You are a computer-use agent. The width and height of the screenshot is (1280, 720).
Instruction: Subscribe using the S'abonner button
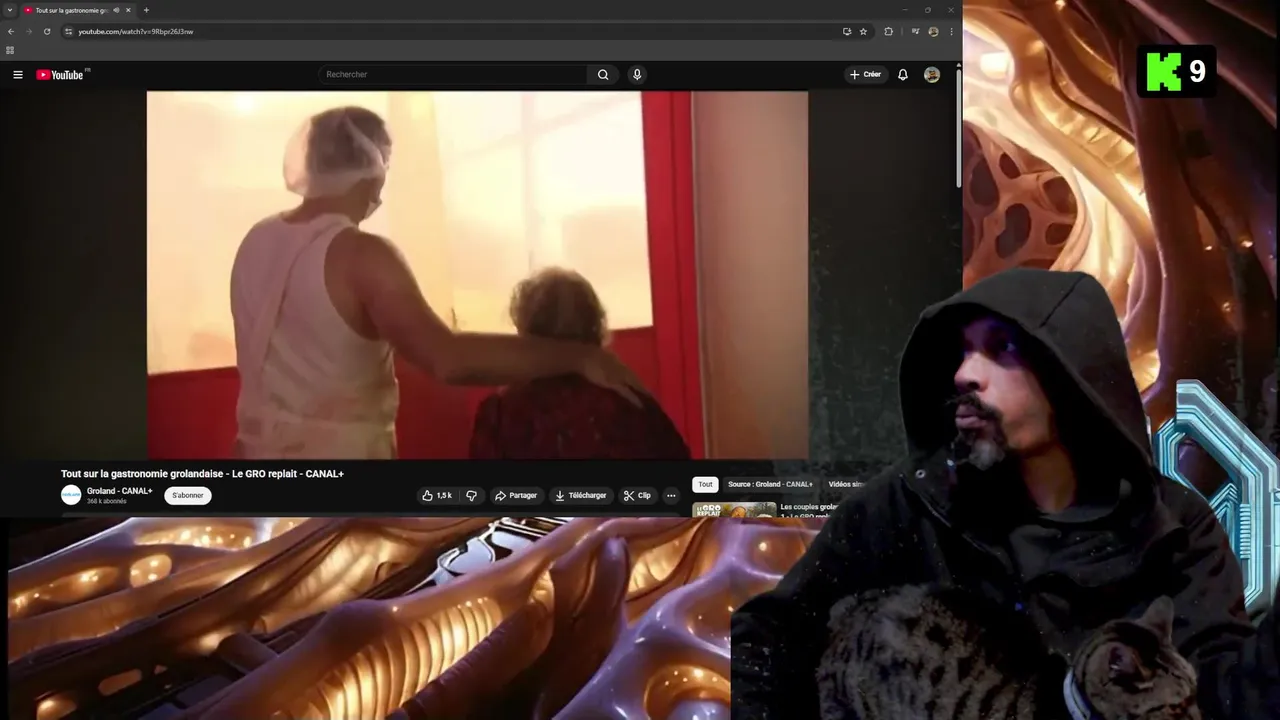(x=188, y=495)
